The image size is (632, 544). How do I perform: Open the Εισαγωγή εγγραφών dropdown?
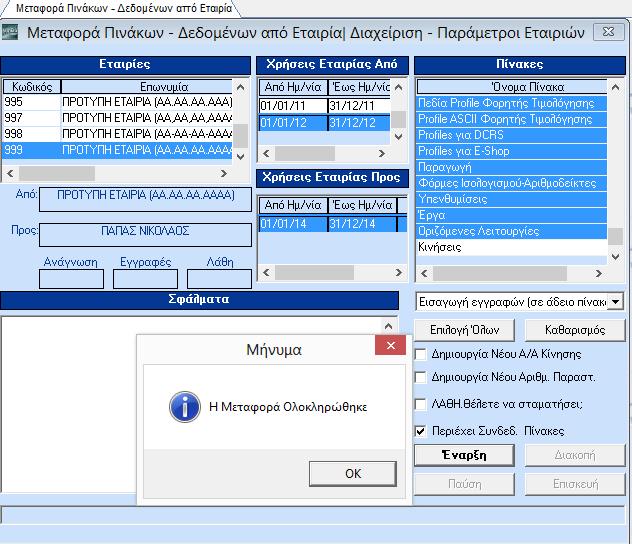(x=615, y=302)
